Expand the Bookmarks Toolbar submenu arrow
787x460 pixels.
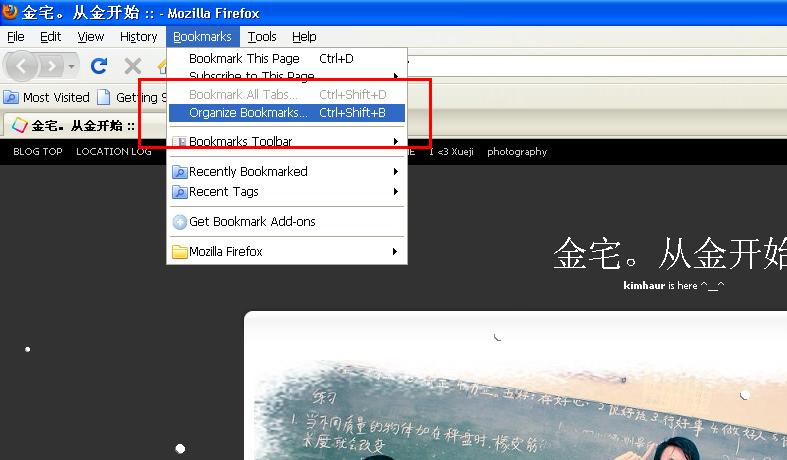(396, 142)
